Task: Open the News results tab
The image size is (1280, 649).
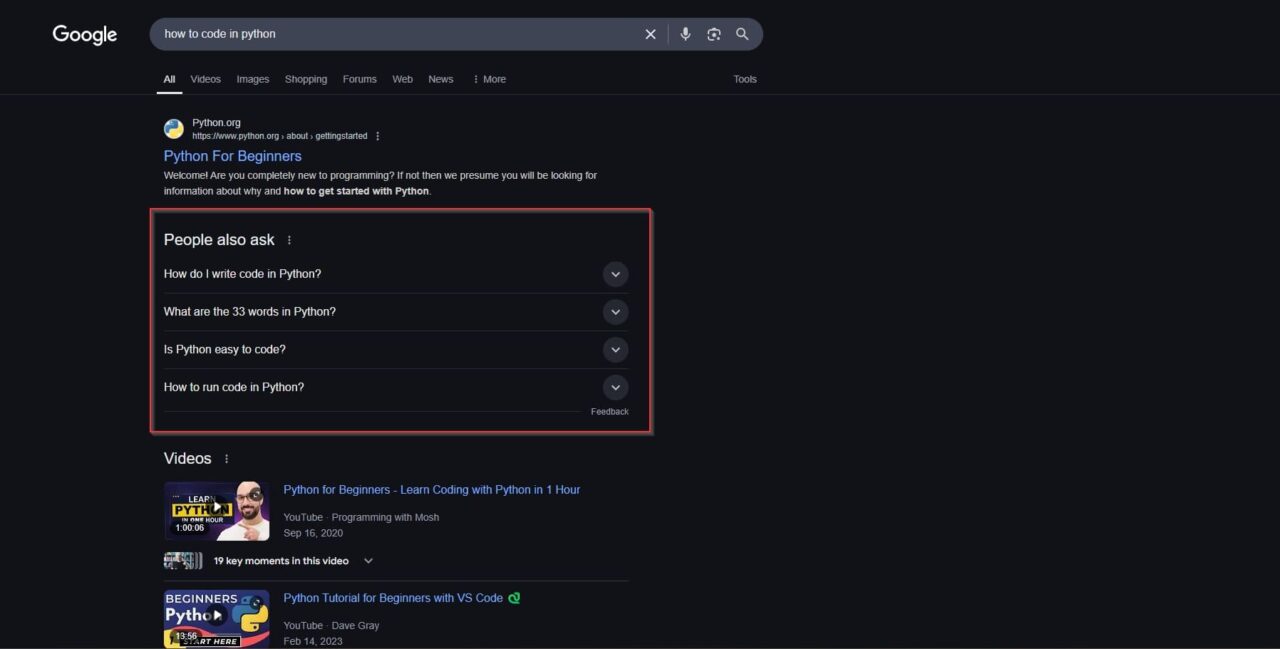Action: pyautogui.click(x=440, y=79)
